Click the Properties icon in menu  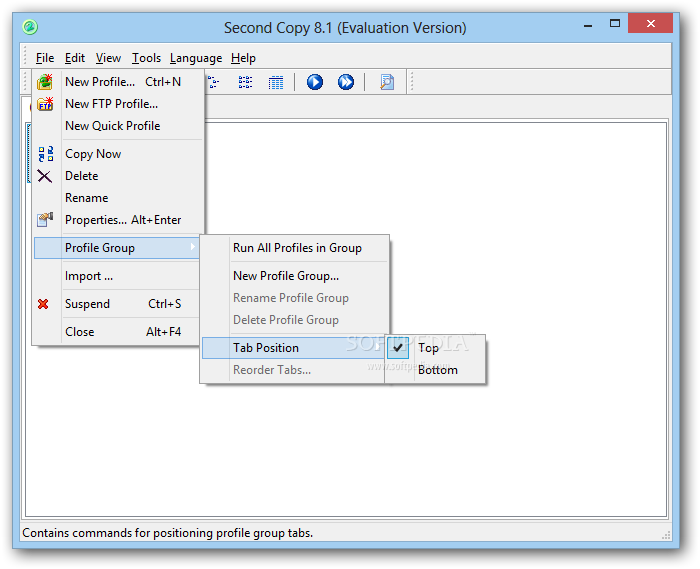pos(45,220)
